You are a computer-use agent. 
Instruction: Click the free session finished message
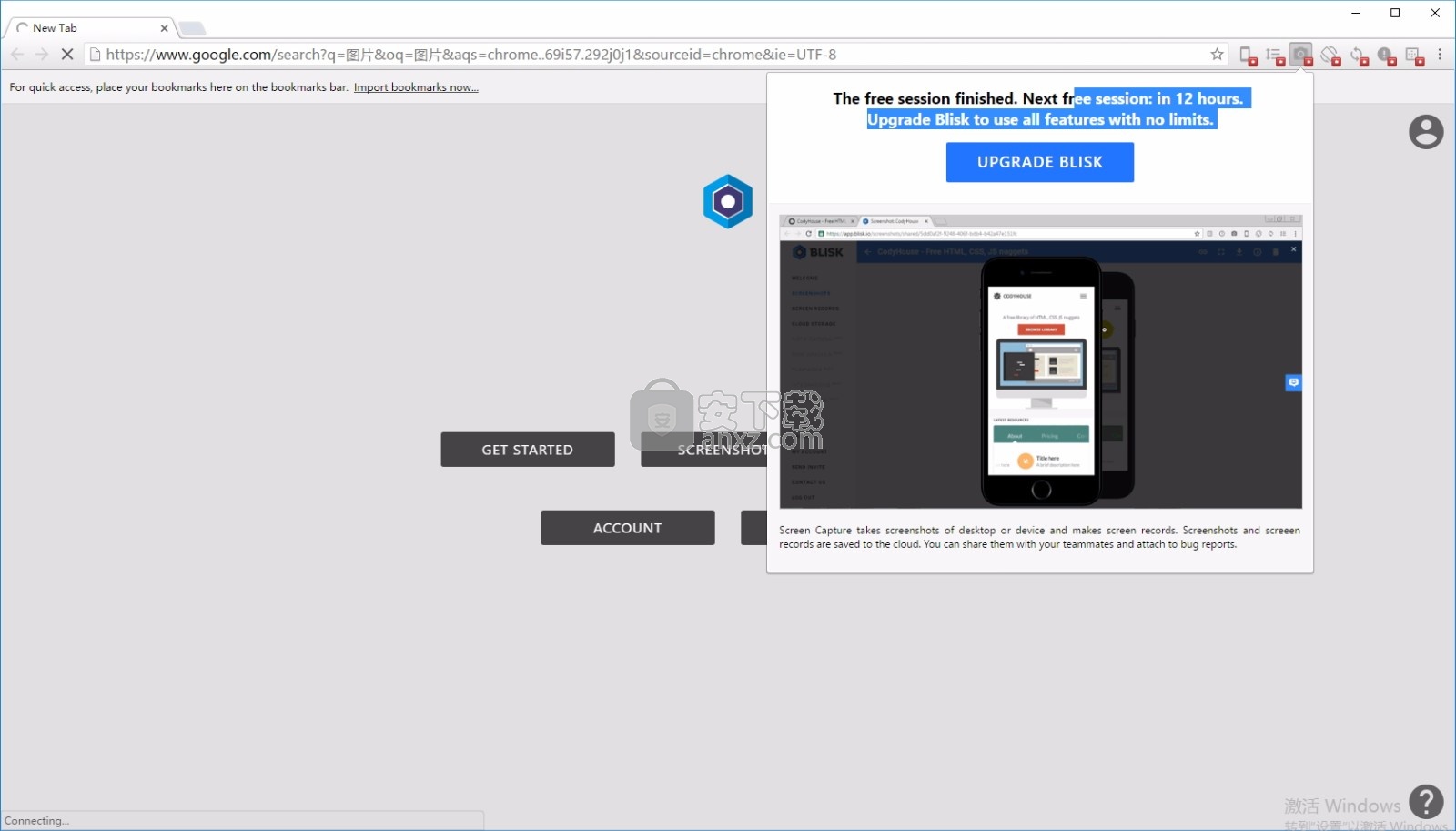(x=1041, y=108)
